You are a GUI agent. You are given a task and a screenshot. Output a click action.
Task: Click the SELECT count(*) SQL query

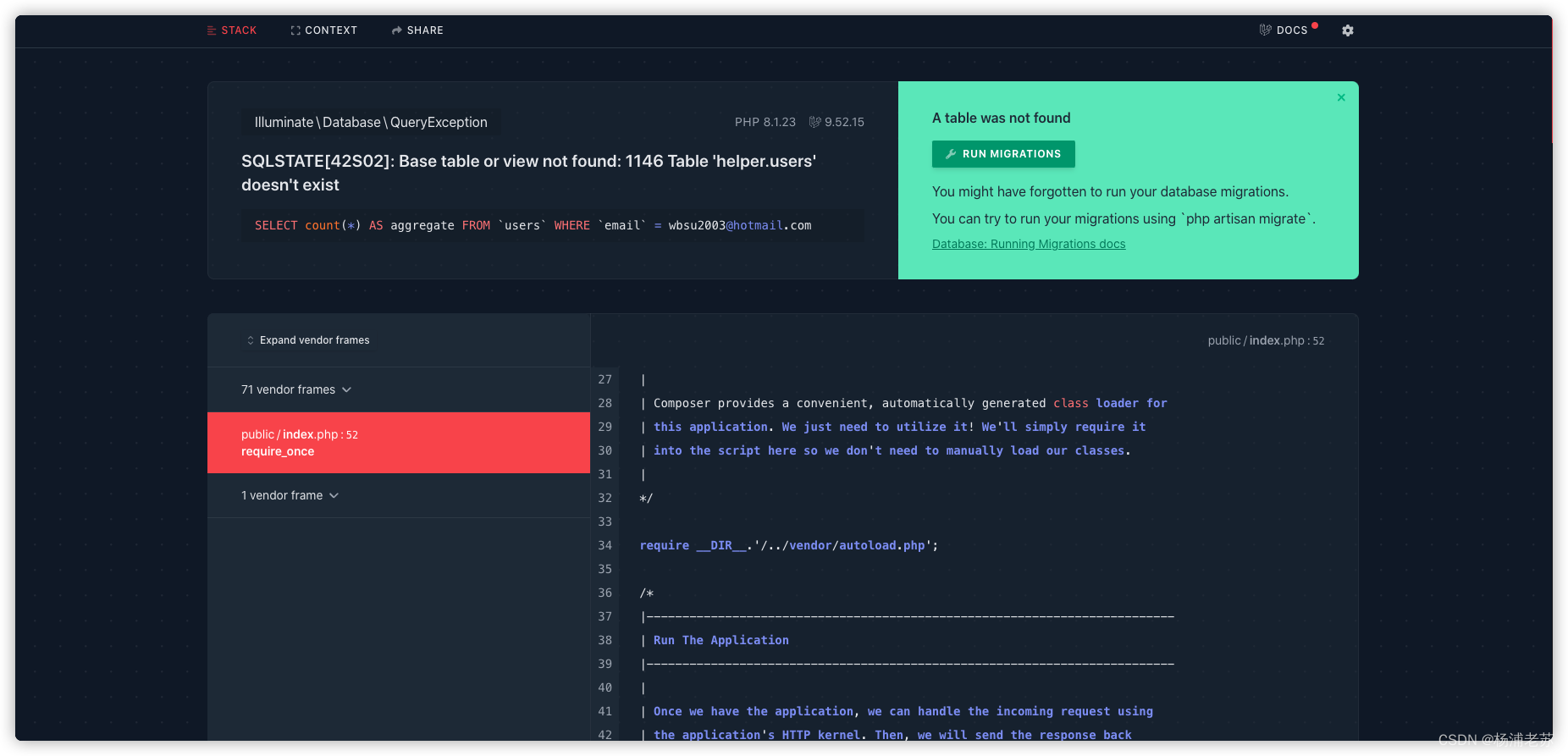click(x=533, y=225)
